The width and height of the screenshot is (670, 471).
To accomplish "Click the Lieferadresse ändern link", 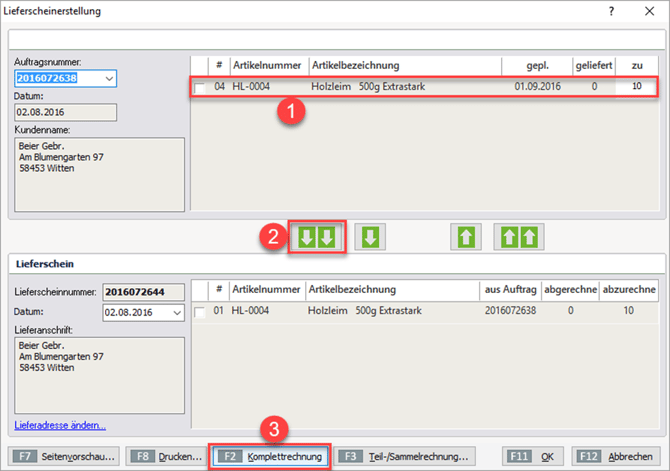I will coord(60,425).
